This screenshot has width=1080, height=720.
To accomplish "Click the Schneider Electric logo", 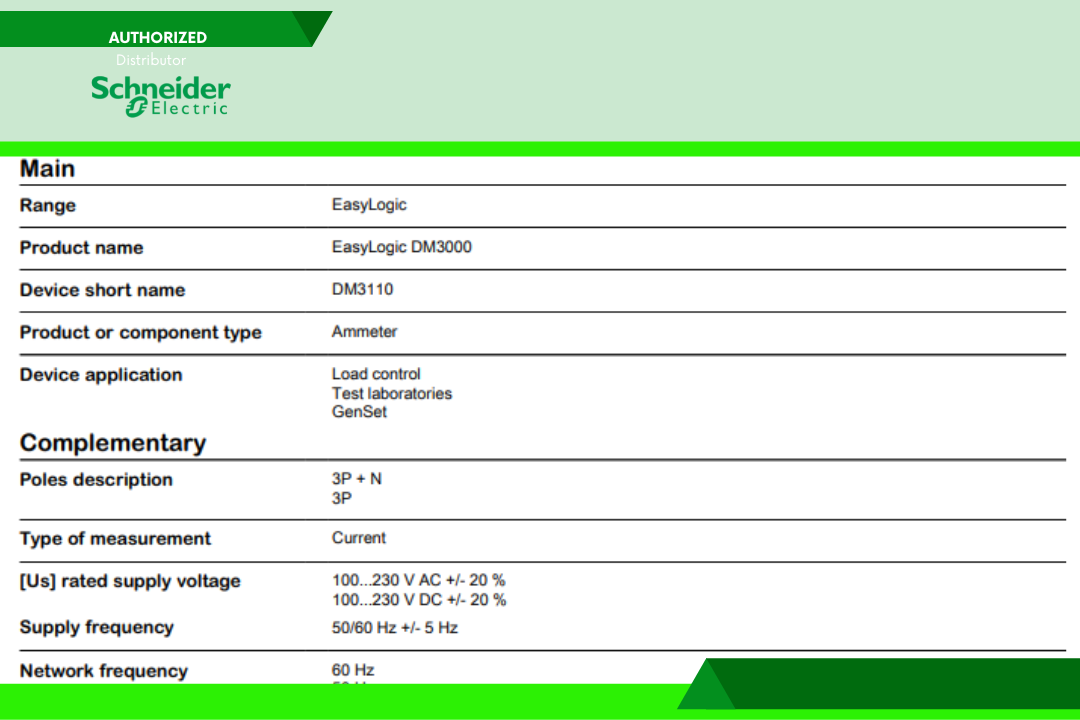I will click(160, 96).
